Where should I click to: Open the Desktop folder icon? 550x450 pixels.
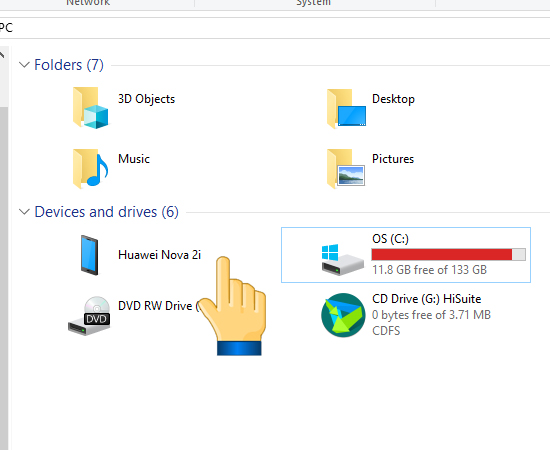coord(347,109)
